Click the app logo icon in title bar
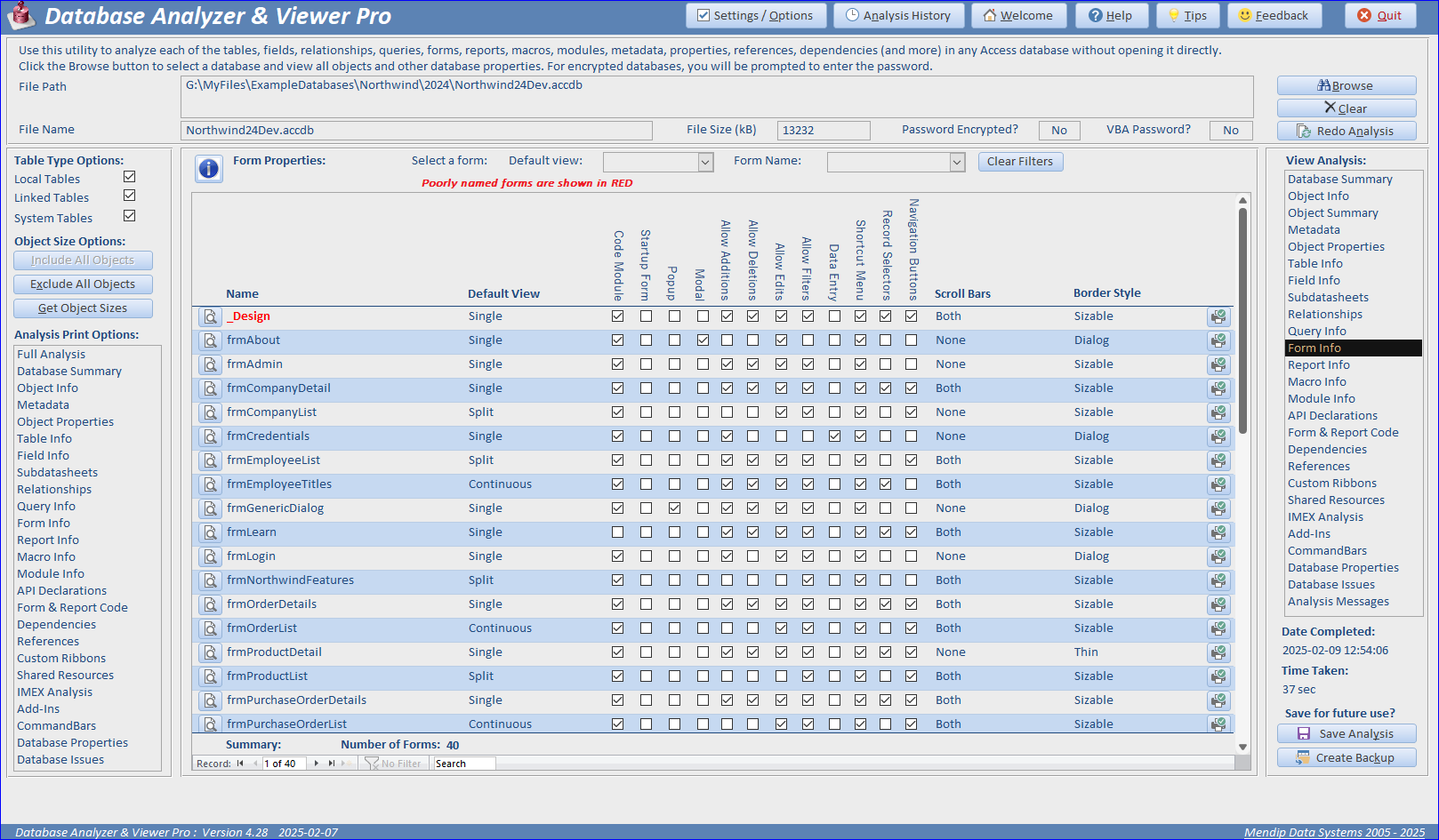The image size is (1439, 840). coord(20,16)
